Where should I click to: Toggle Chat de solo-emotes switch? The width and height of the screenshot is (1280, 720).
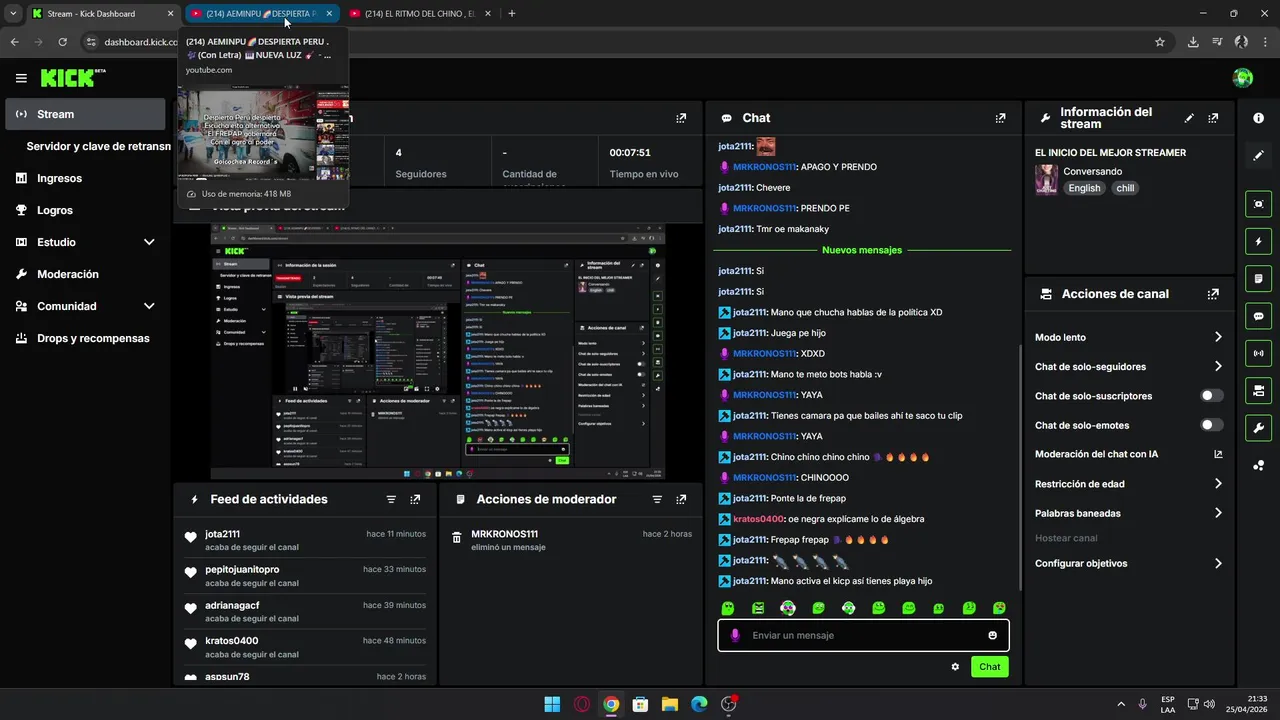pos(1212,425)
